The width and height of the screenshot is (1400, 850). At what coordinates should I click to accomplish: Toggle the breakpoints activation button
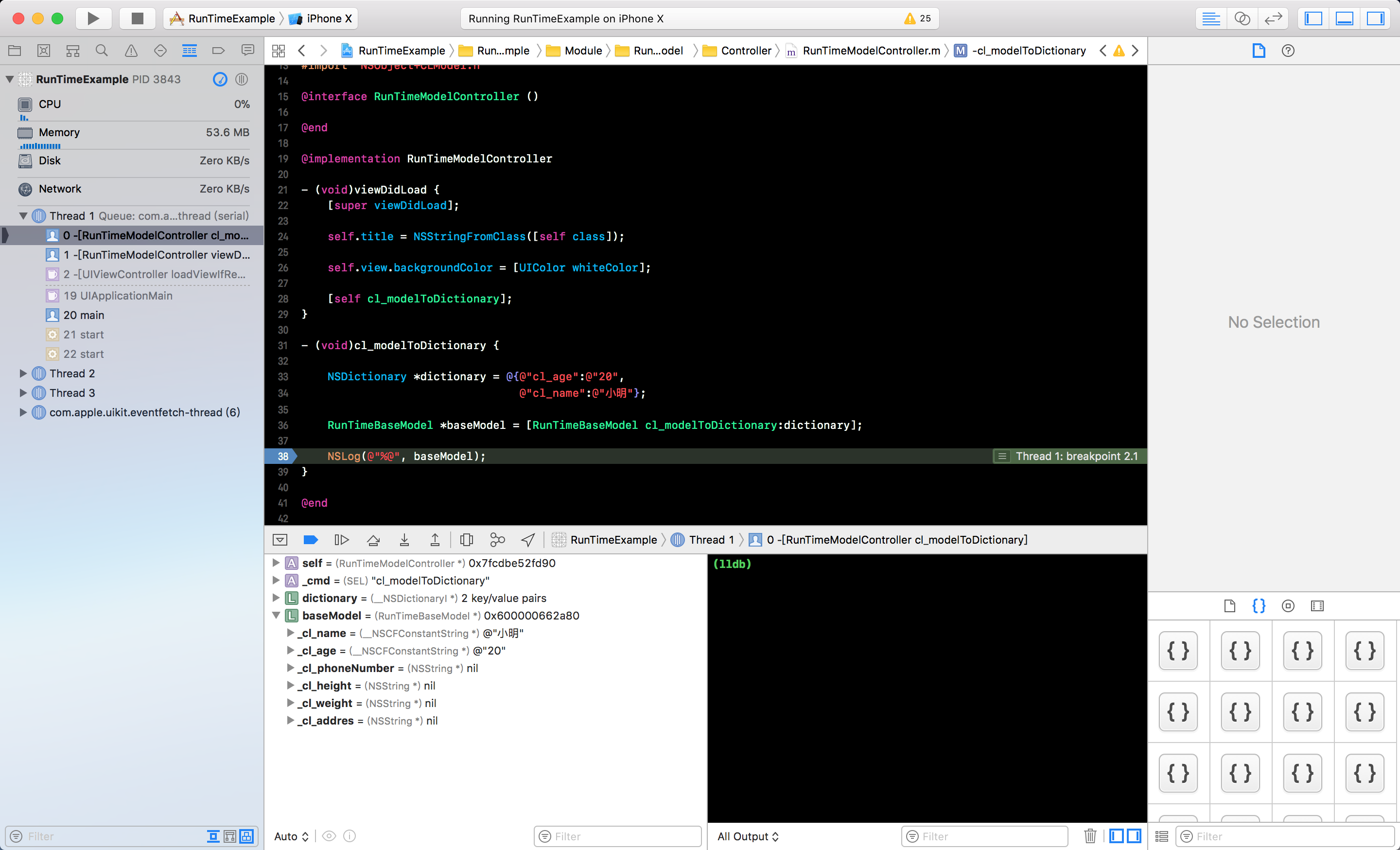coord(311,540)
